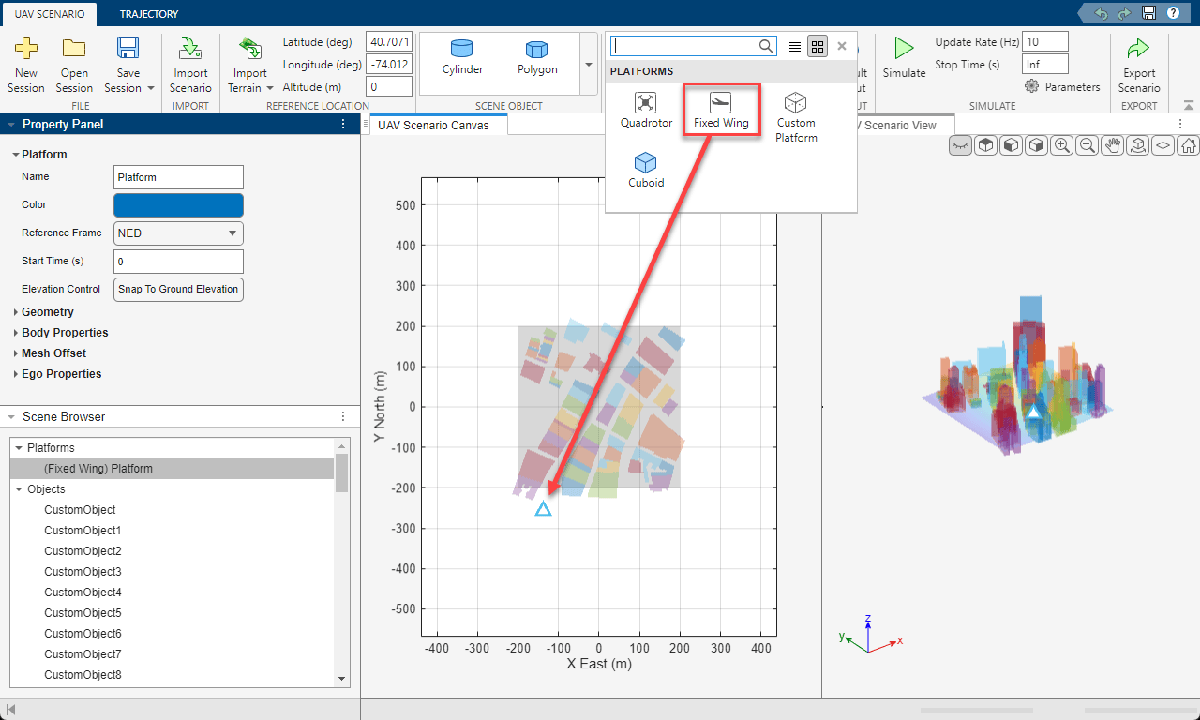Switch to the TRAJECTORY tab
The image size is (1200, 720).
(x=149, y=14)
